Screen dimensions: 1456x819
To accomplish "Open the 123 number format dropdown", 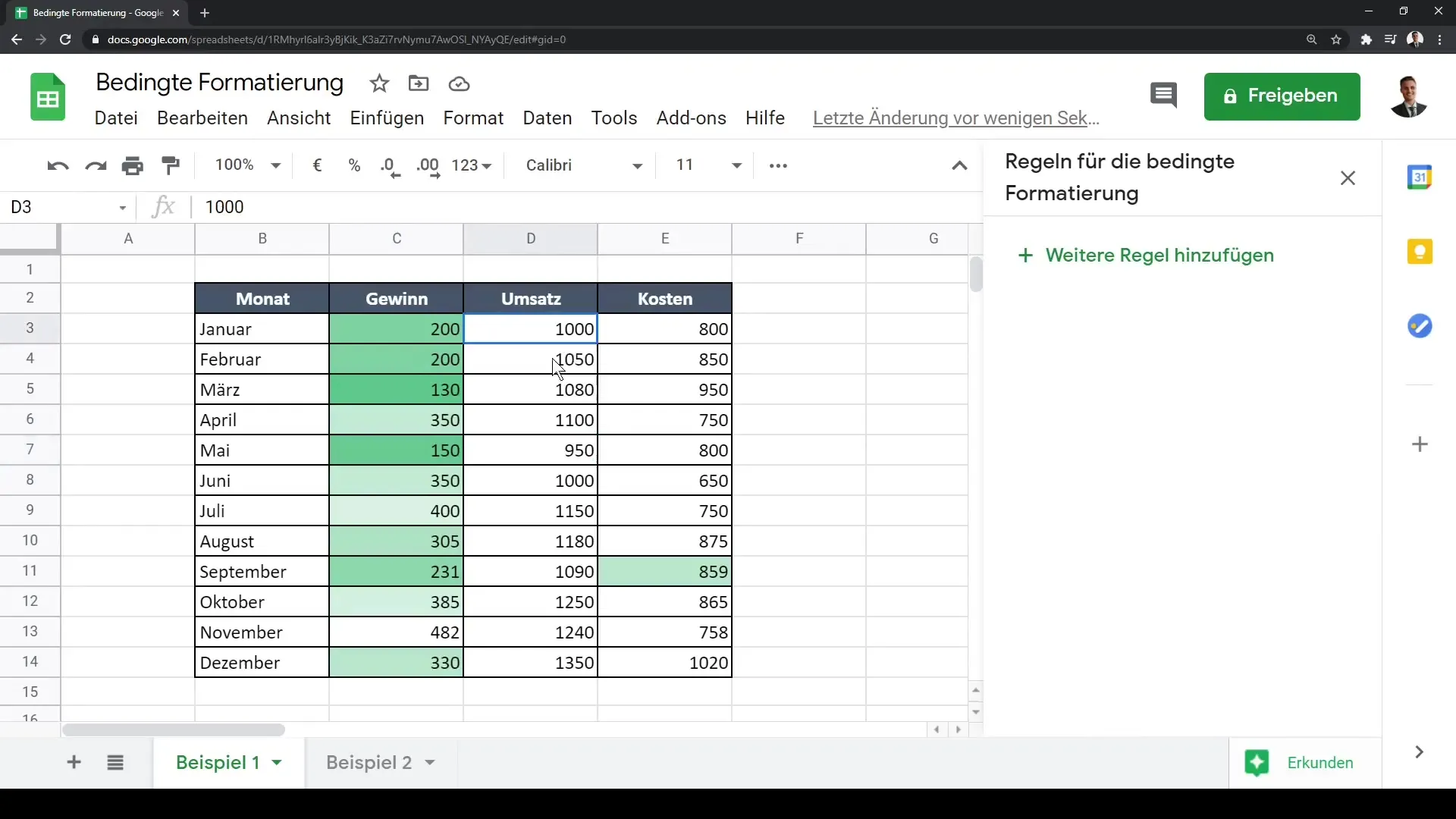I will 471,165.
